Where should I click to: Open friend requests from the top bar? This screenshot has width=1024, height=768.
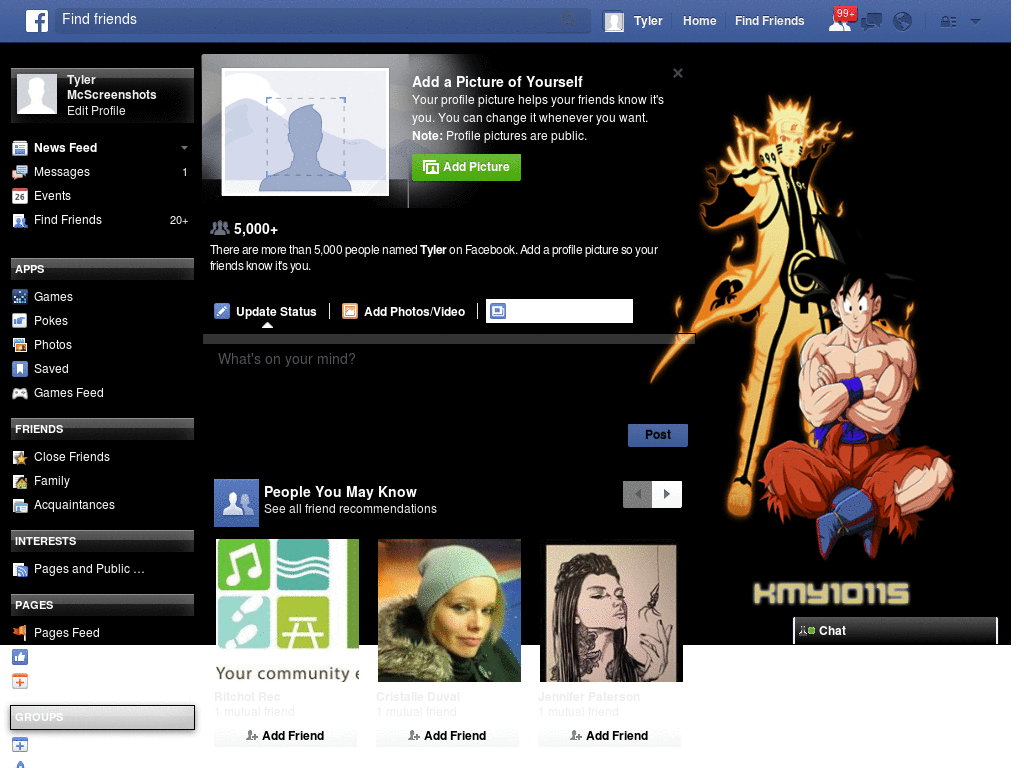pyautogui.click(x=841, y=21)
